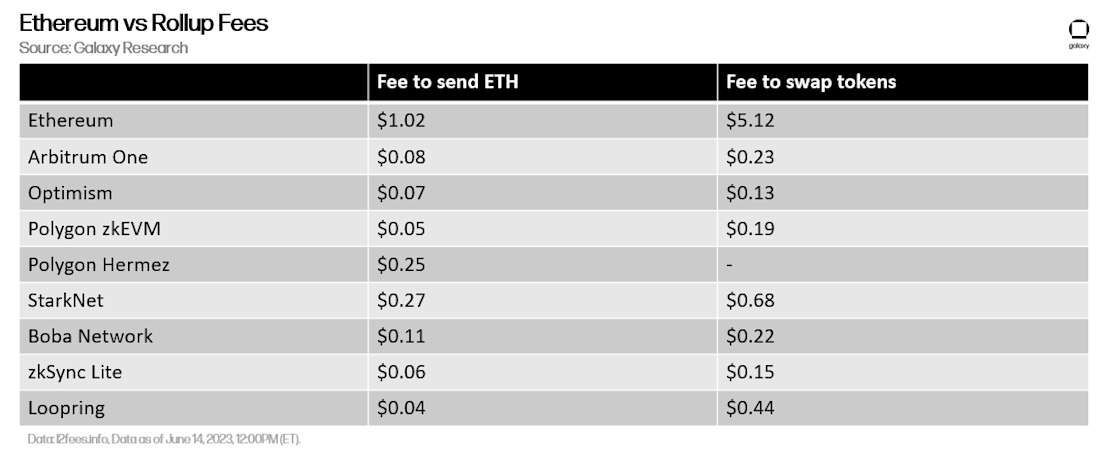This screenshot has width=1100, height=457.
Task: Select the Polygon Hermez row label
Action: point(98,265)
